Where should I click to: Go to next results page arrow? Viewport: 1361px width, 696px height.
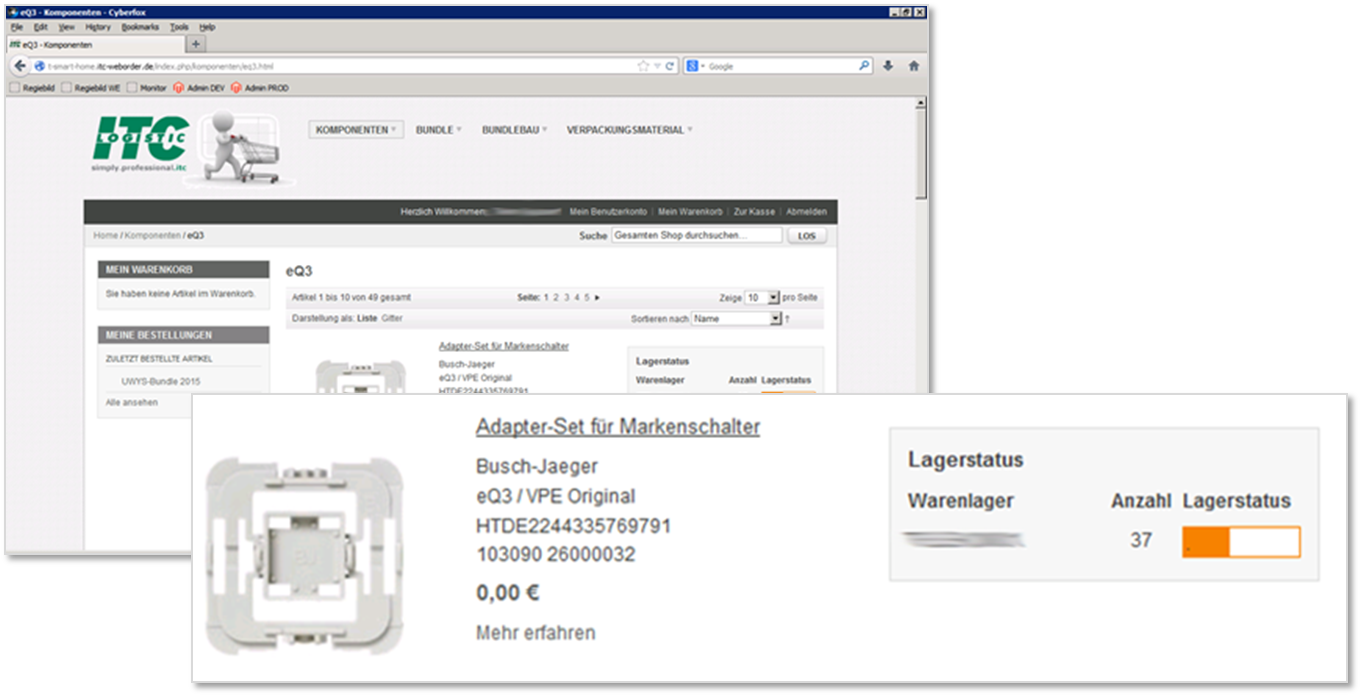[598, 298]
